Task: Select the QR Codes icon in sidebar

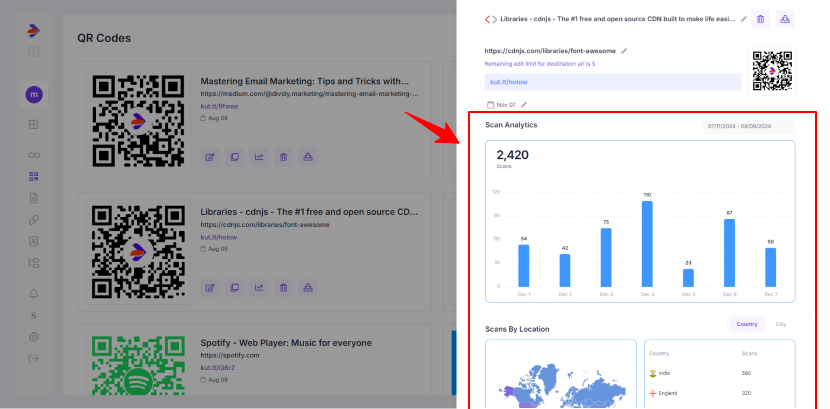Action: (x=34, y=177)
